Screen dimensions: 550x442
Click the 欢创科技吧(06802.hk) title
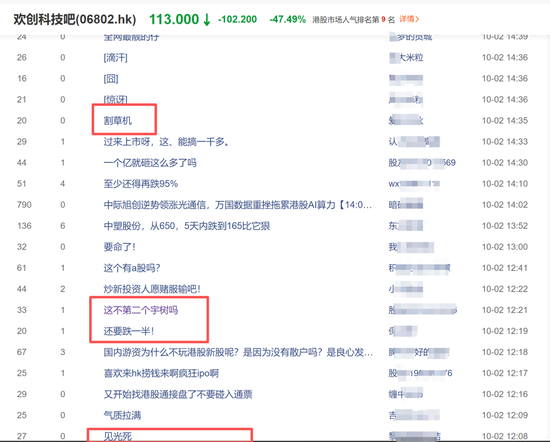tap(75, 19)
